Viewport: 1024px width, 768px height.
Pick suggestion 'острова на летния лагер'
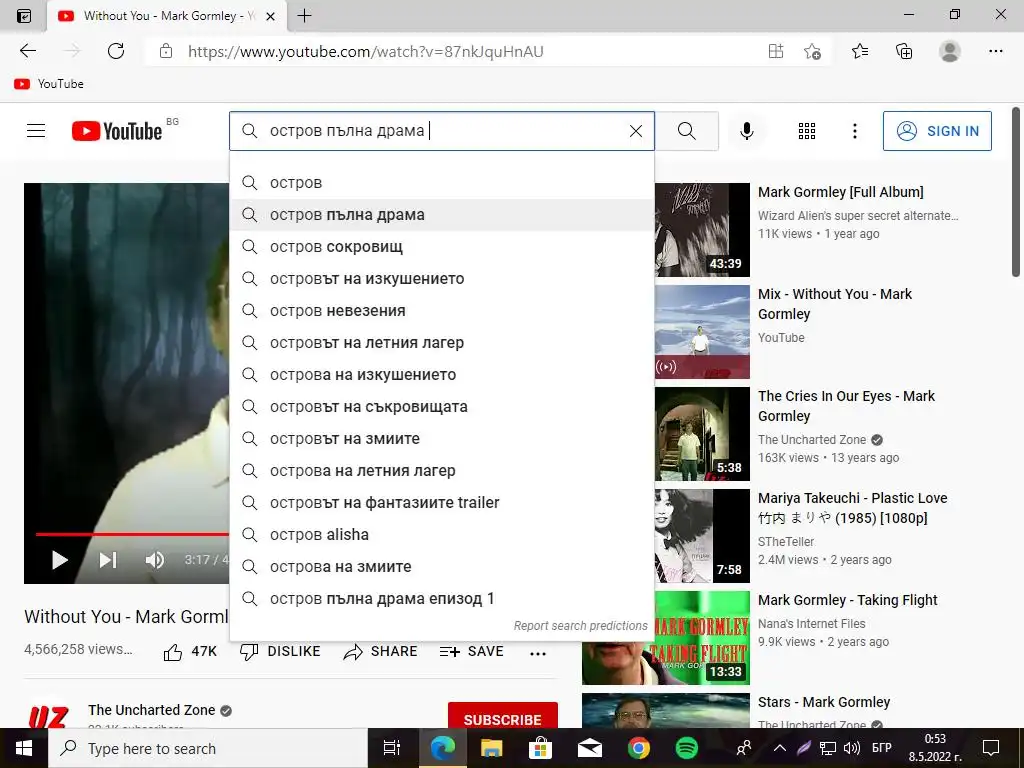point(442,471)
